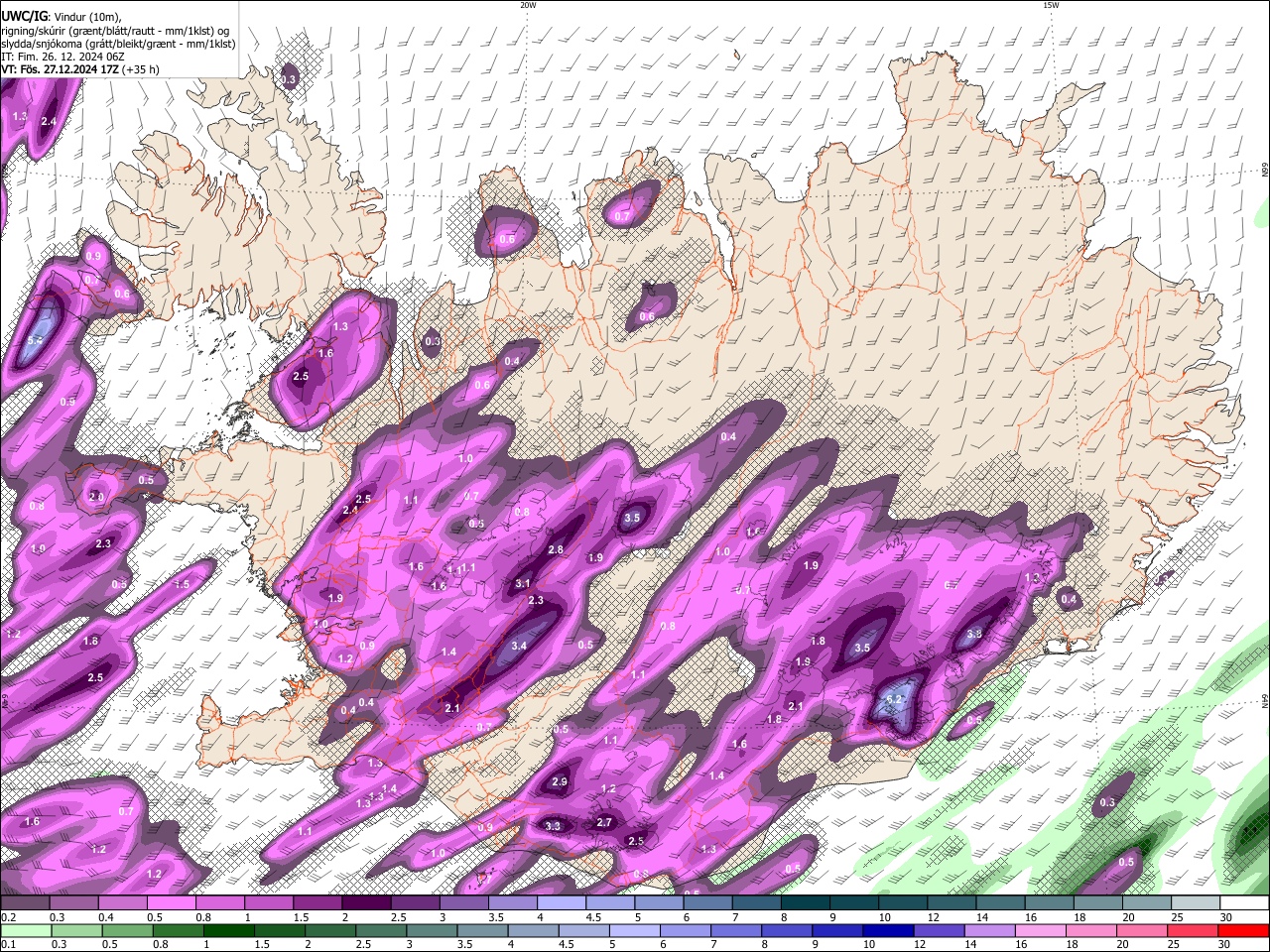Pick the white last swatch of the upper legend
The image size is (1270, 952).
tap(1243, 903)
